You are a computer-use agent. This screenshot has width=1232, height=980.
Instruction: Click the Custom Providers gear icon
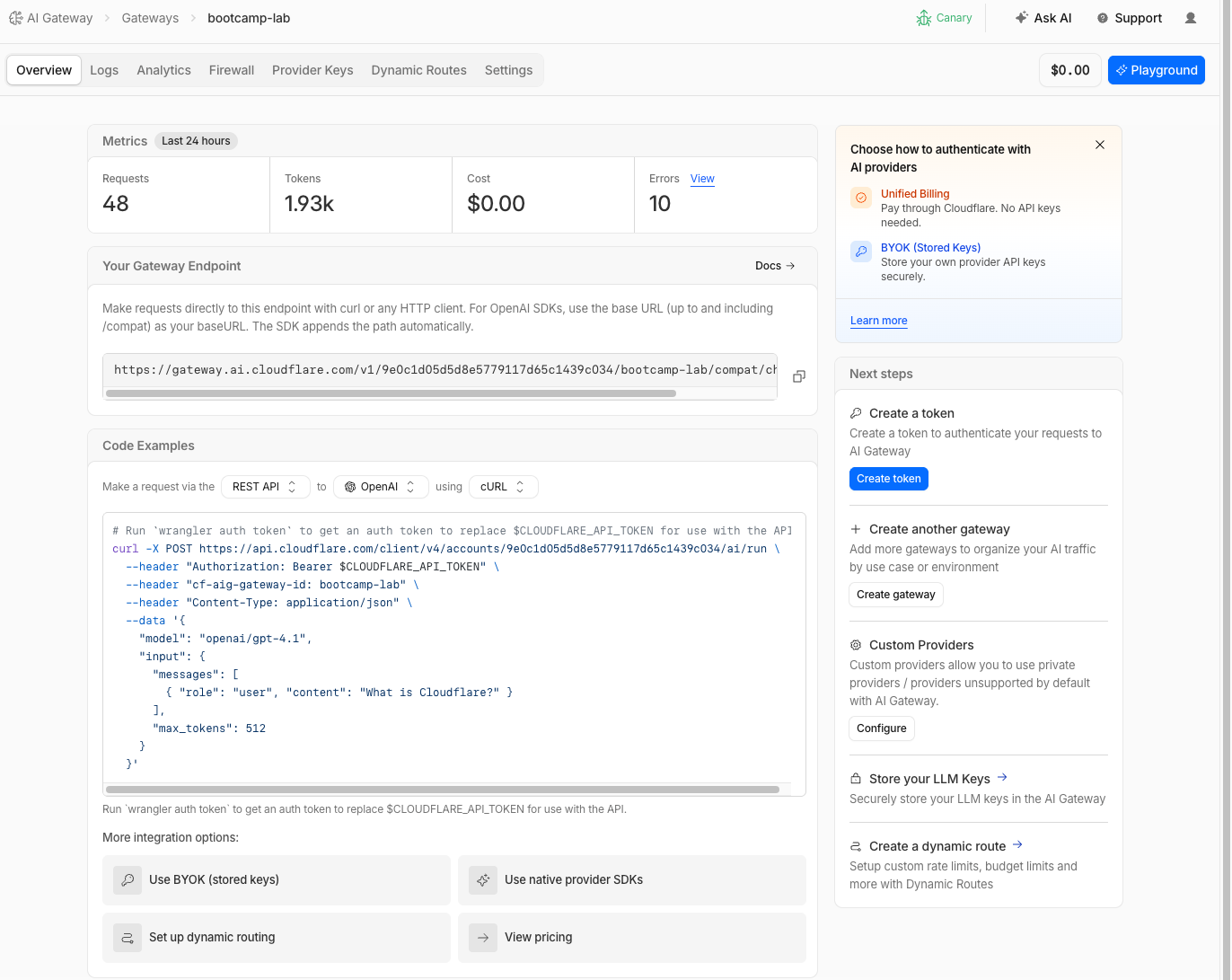pos(856,645)
